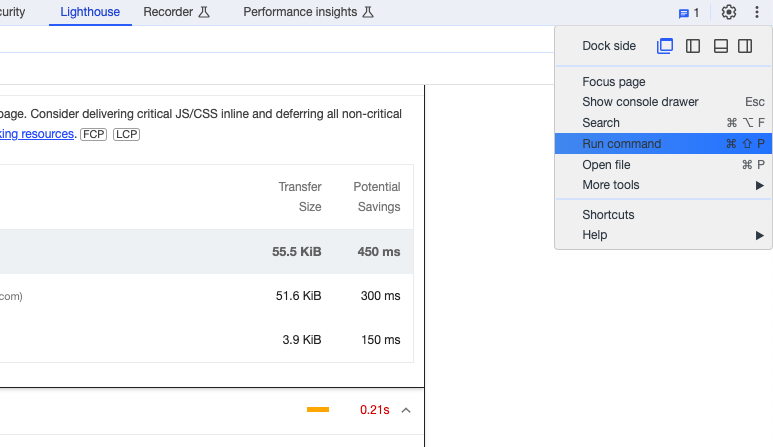Open DevTools settings gear
The height and width of the screenshot is (447, 773).
729,13
